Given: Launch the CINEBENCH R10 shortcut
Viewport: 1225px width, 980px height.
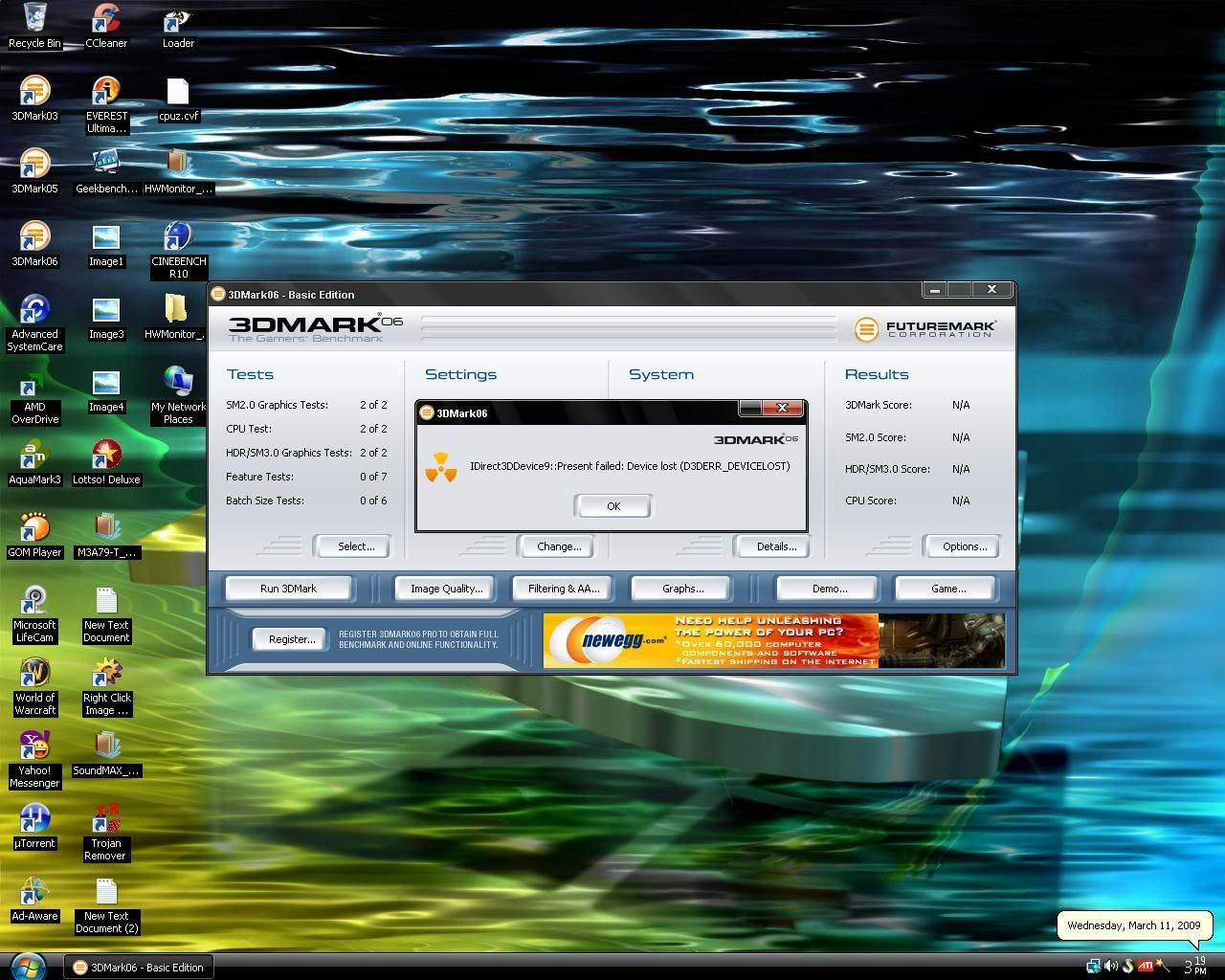Looking at the screenshot, I should pos(178,250).
